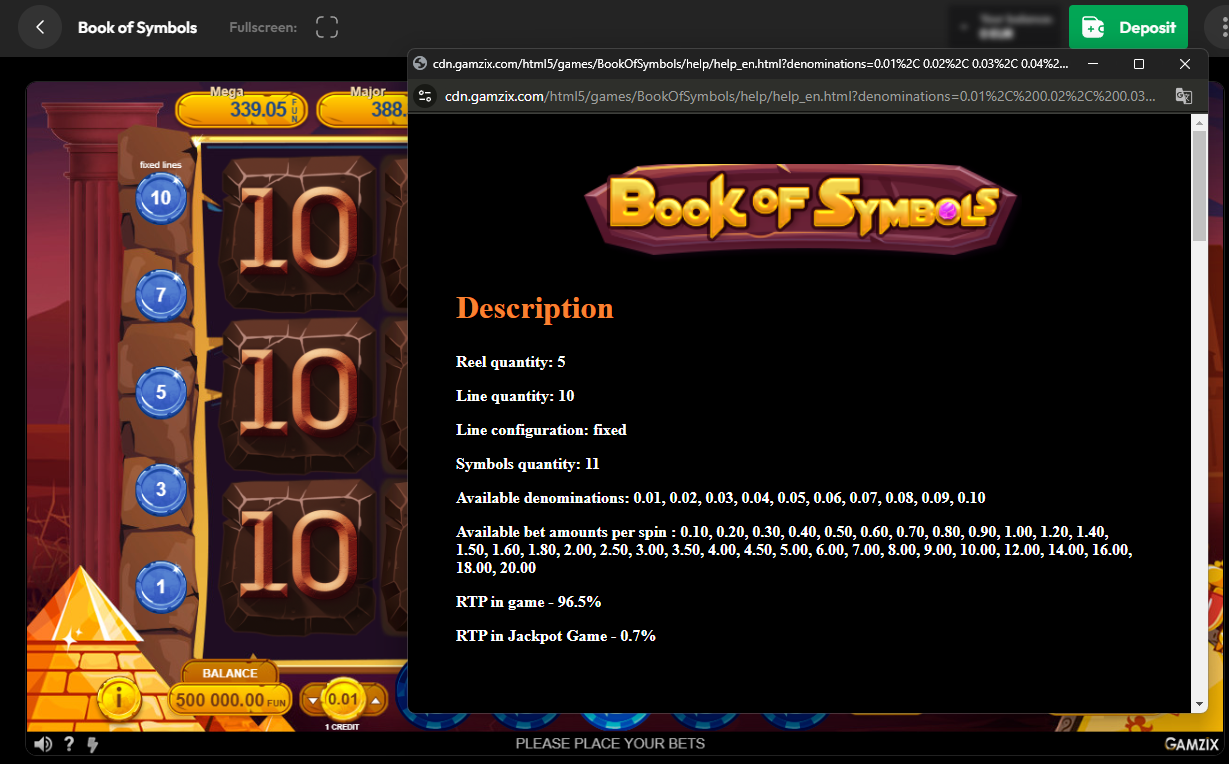Click the Major jackpot value display
Screen dimensions: 1229x764
pyautogui.click(x=364, y=110)
